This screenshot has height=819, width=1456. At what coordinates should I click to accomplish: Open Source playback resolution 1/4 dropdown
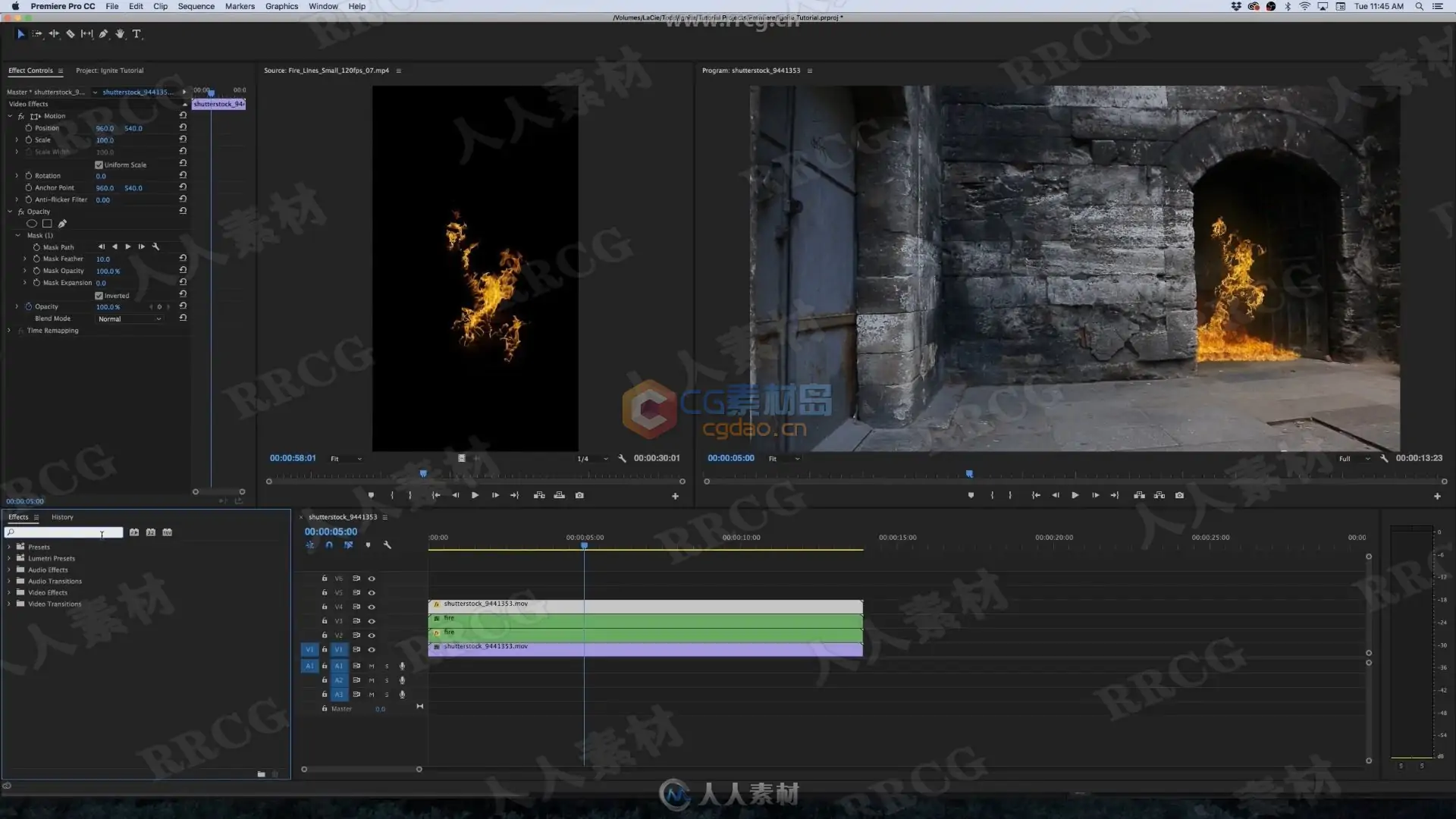click(592, 459)
